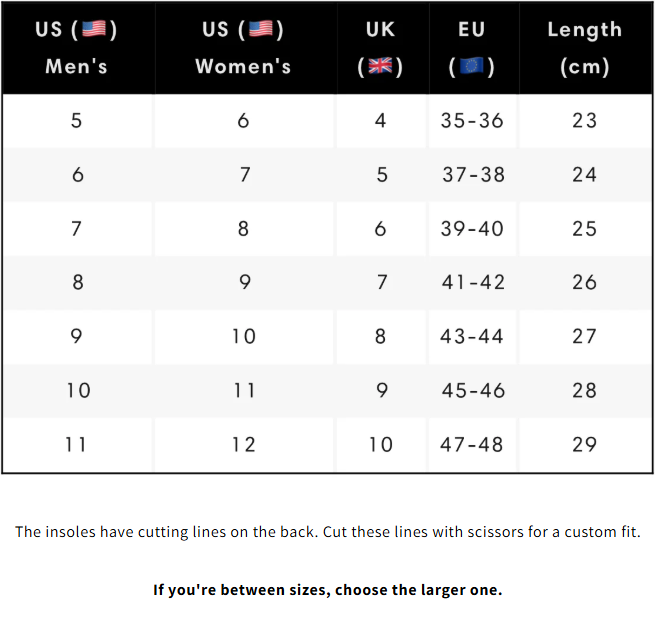Click the bold "choose the larger one" note
The width and height of the screenshot is (656, 628).
[x=327, y=590]
